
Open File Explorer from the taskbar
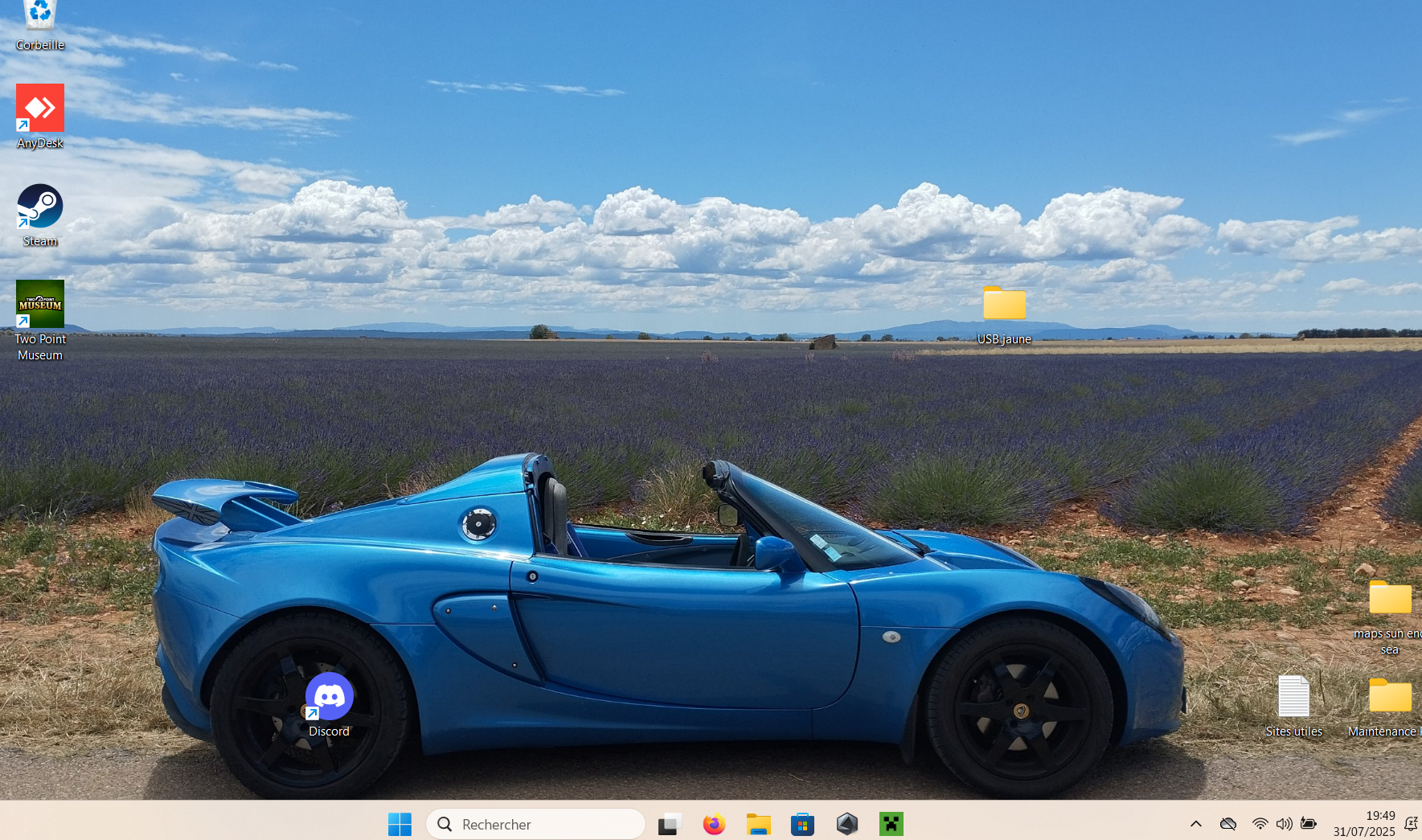[758, 824]
